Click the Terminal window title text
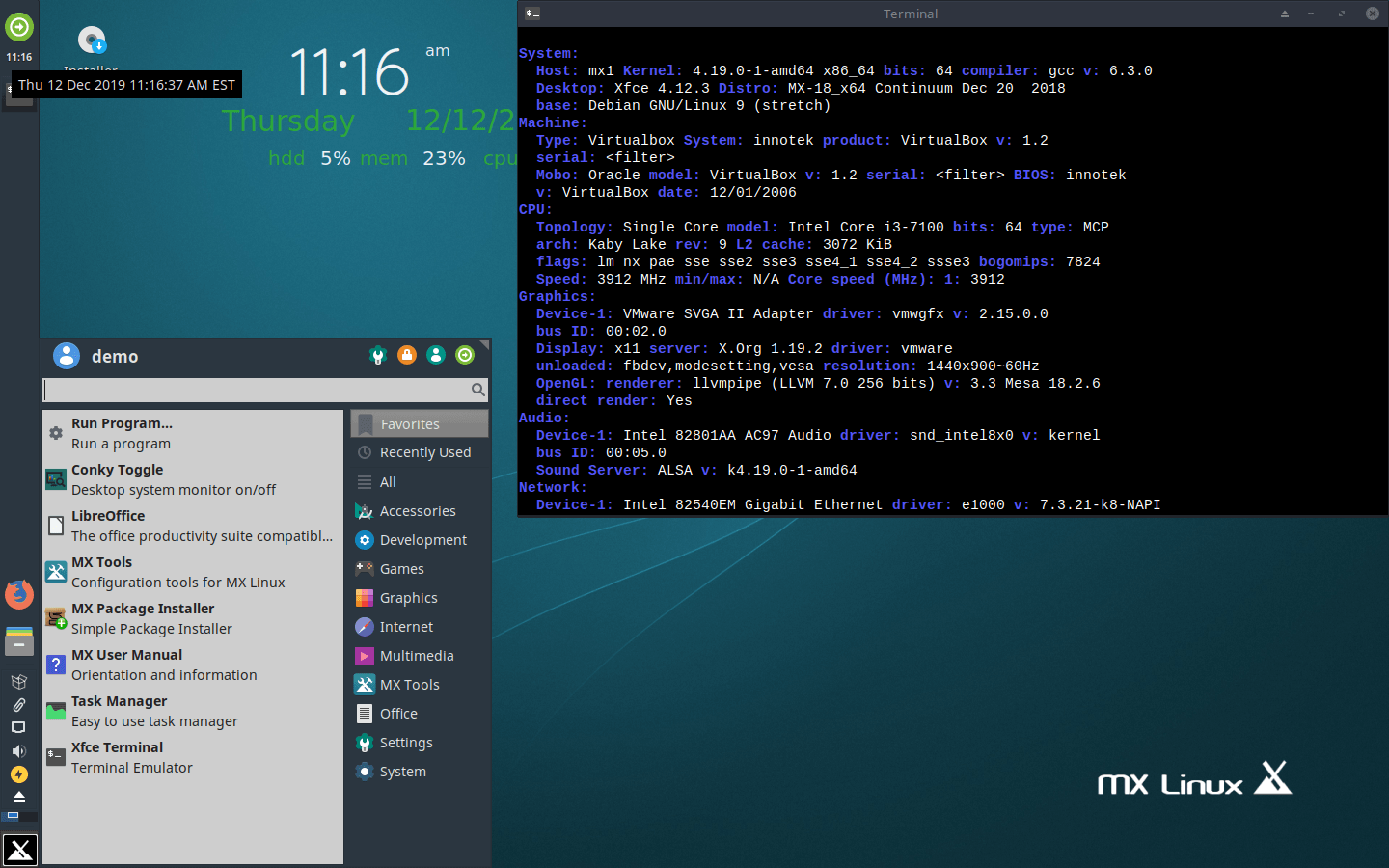The height and width of the screenshot is (868, 1389). (x=911, y=14)
